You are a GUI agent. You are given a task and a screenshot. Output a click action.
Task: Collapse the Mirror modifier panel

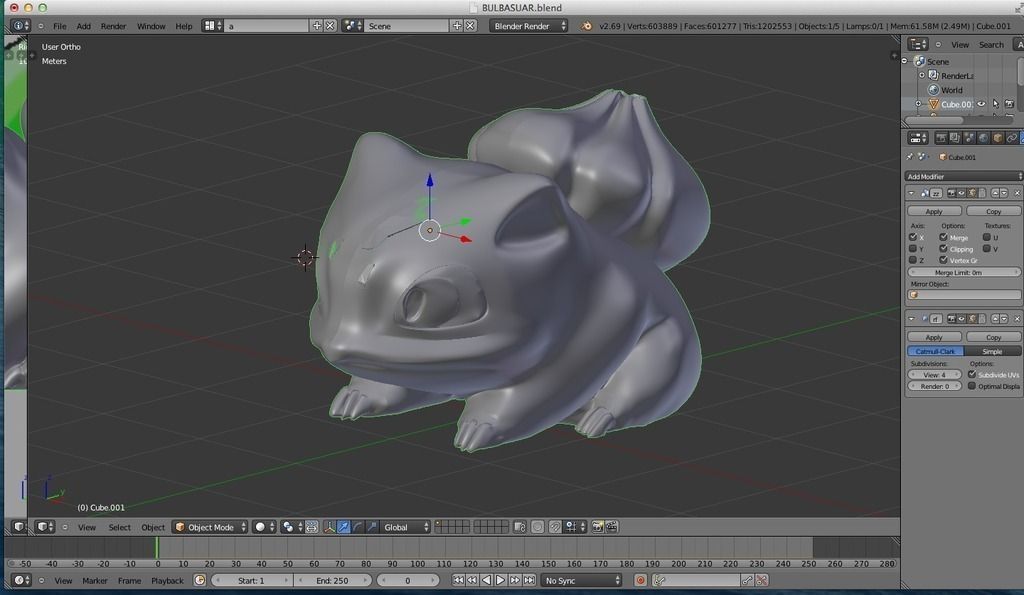click(911, 193)
